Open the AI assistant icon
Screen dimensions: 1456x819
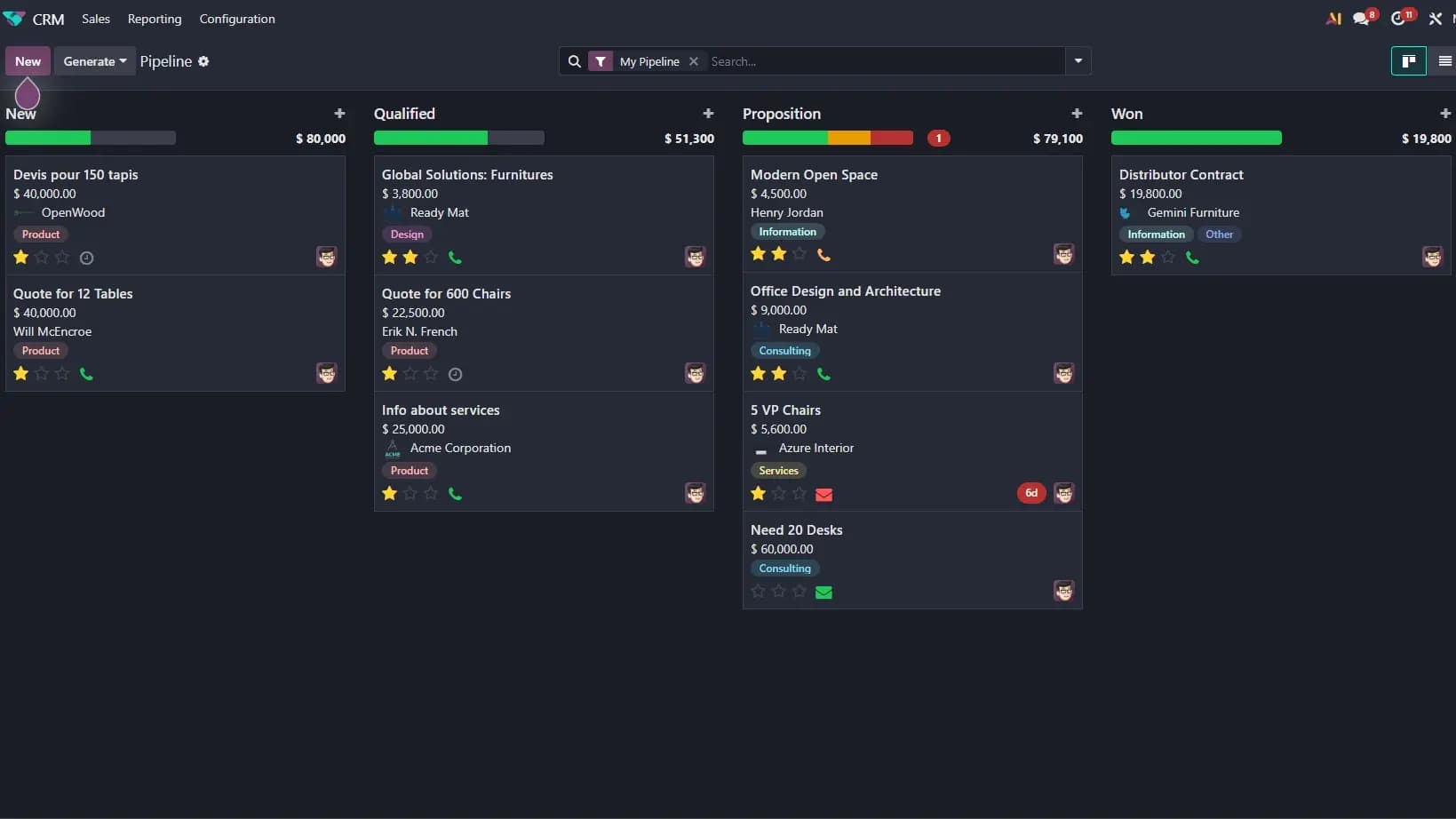[1333, 19]
